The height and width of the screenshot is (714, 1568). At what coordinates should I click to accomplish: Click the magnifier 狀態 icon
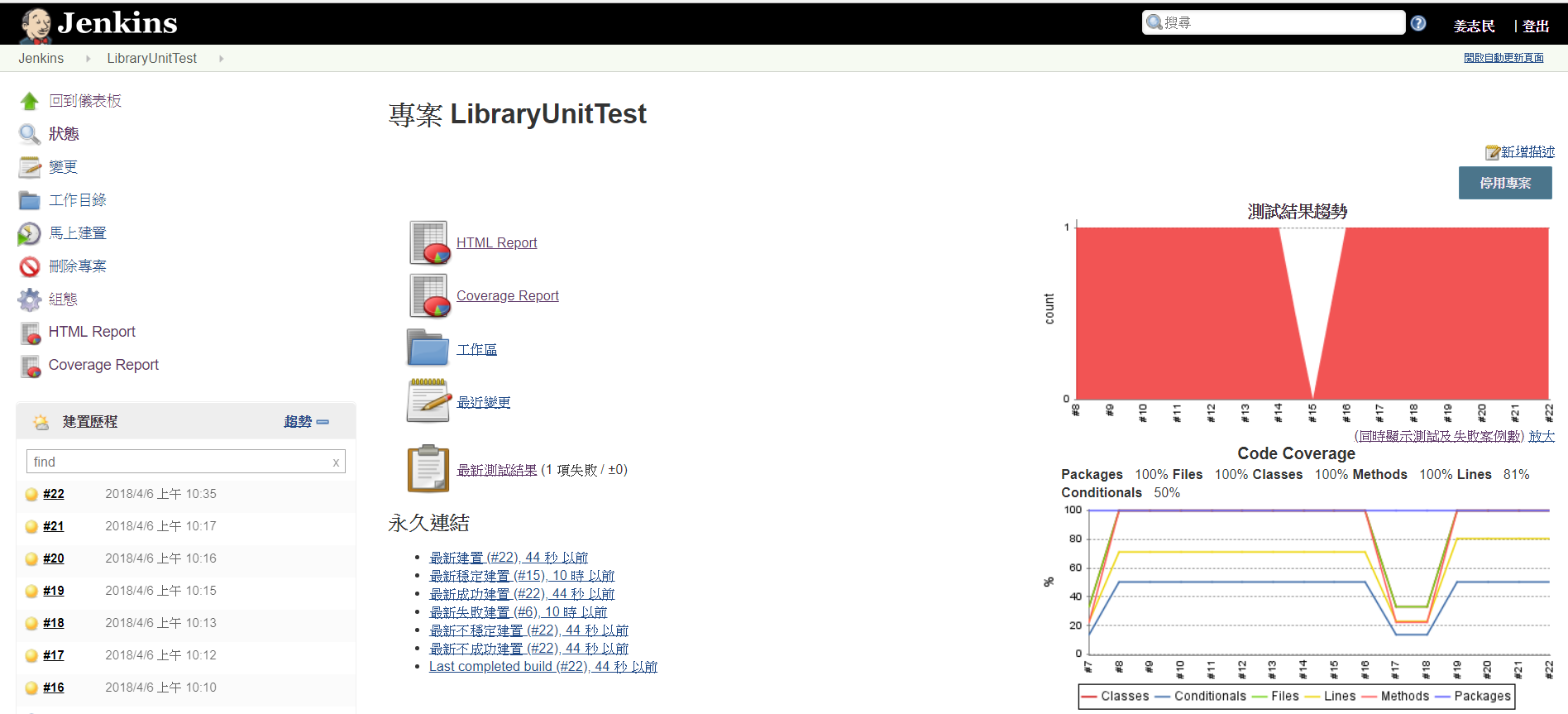pos(30,134)
